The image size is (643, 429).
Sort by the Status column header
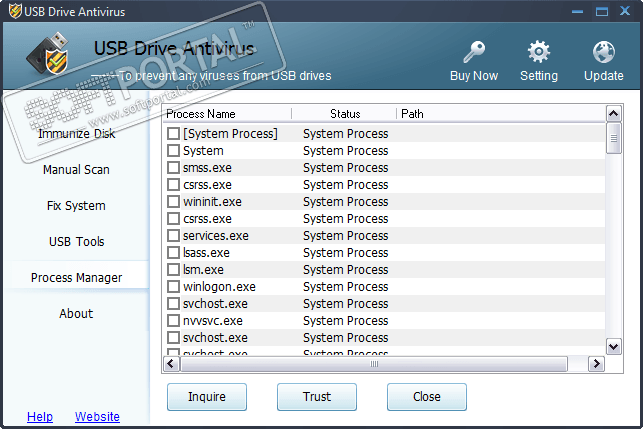(344, 114)
